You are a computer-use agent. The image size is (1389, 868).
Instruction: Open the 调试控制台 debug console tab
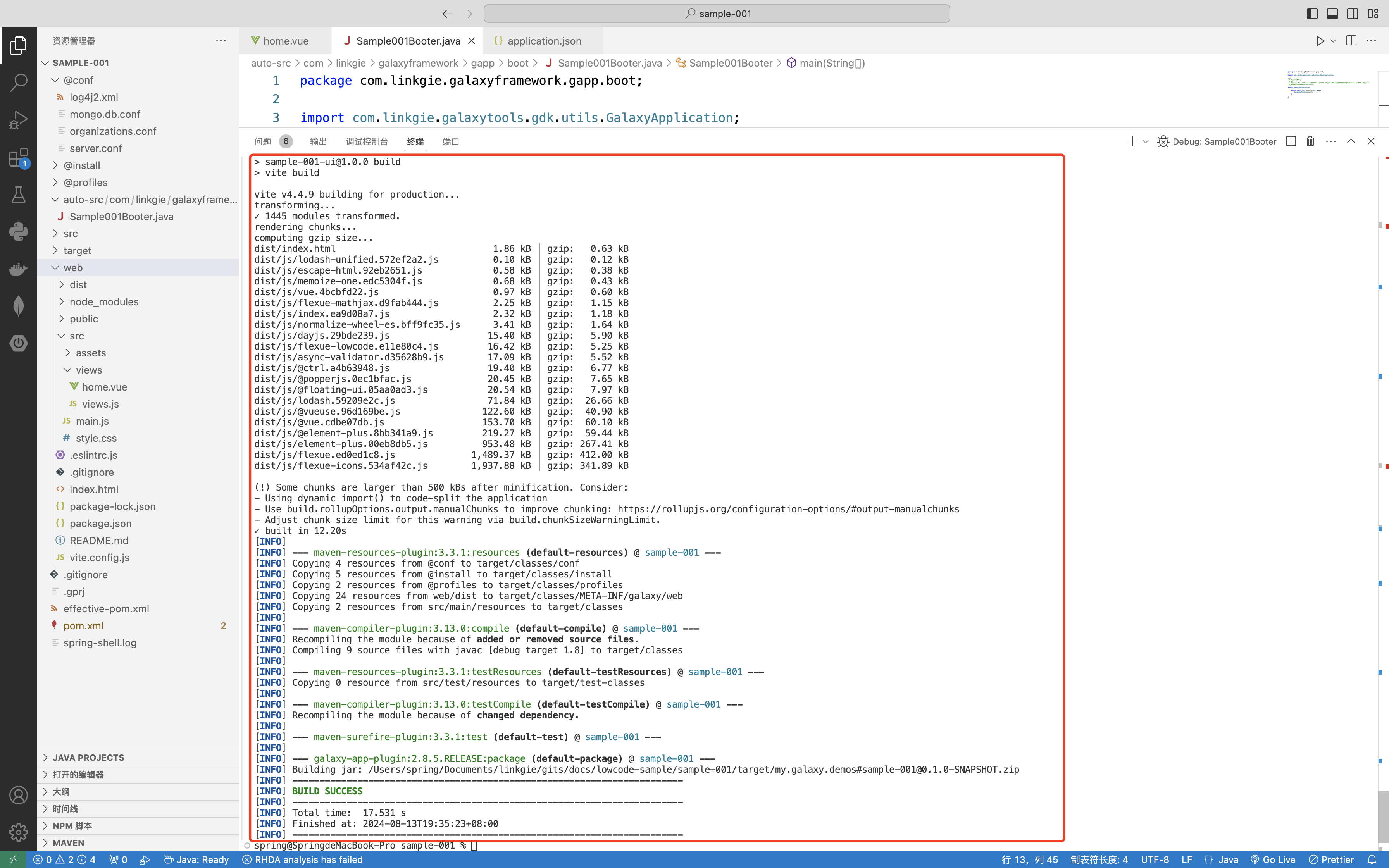(x=367, y=141)
